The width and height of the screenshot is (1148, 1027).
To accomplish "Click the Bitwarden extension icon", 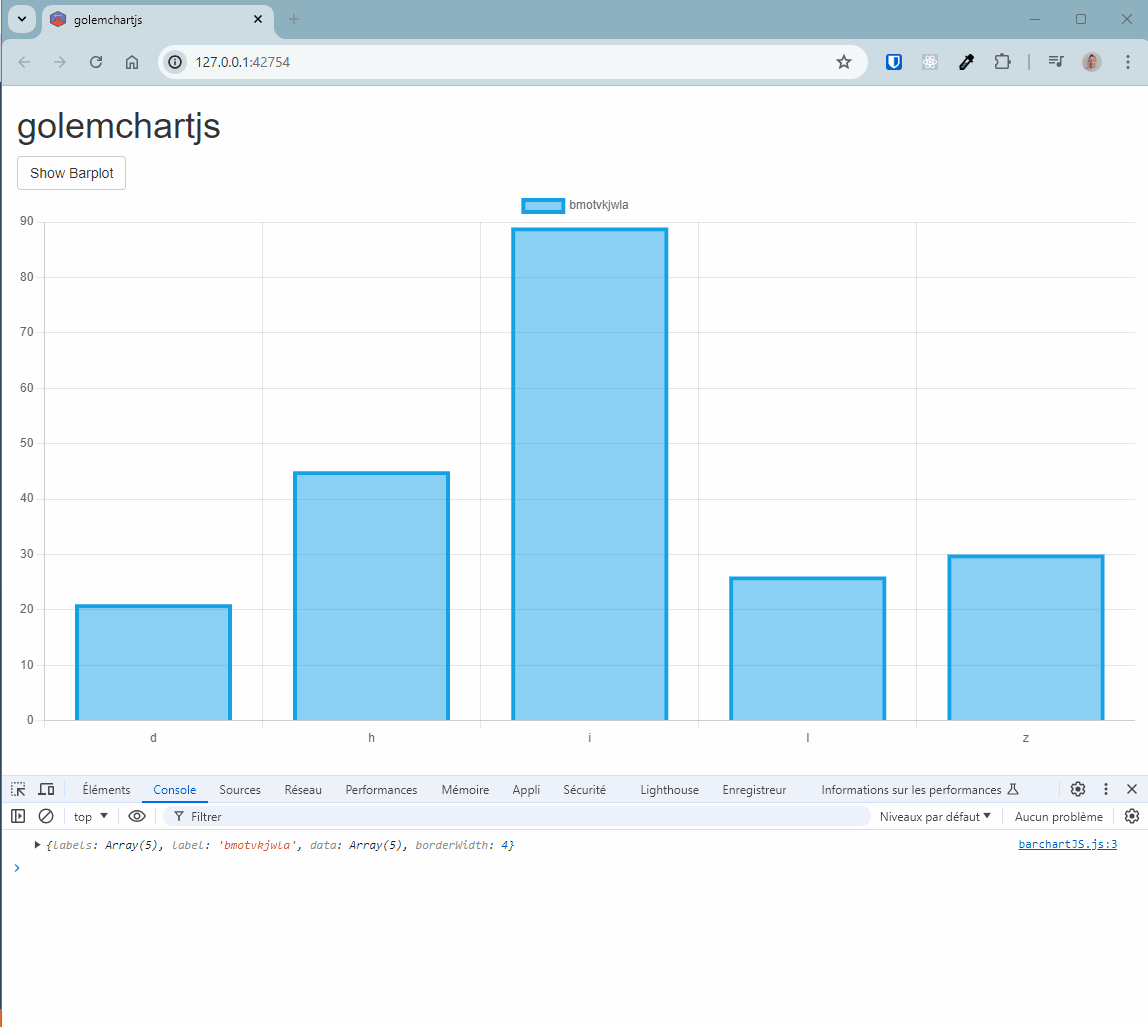I will pyautogui.click(x=894, y=62).
